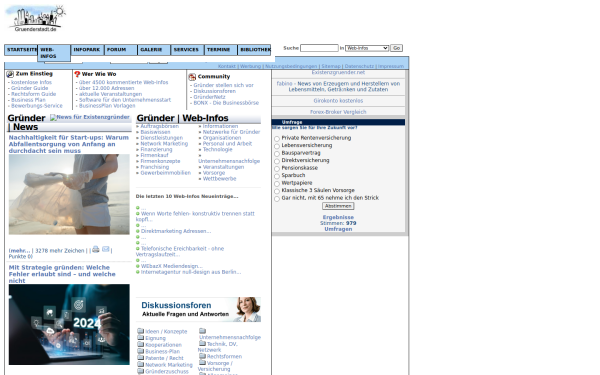The image size is (600, 375).
Task: Open the Wettbewerbe category link
Action: [x=219, y=179]
